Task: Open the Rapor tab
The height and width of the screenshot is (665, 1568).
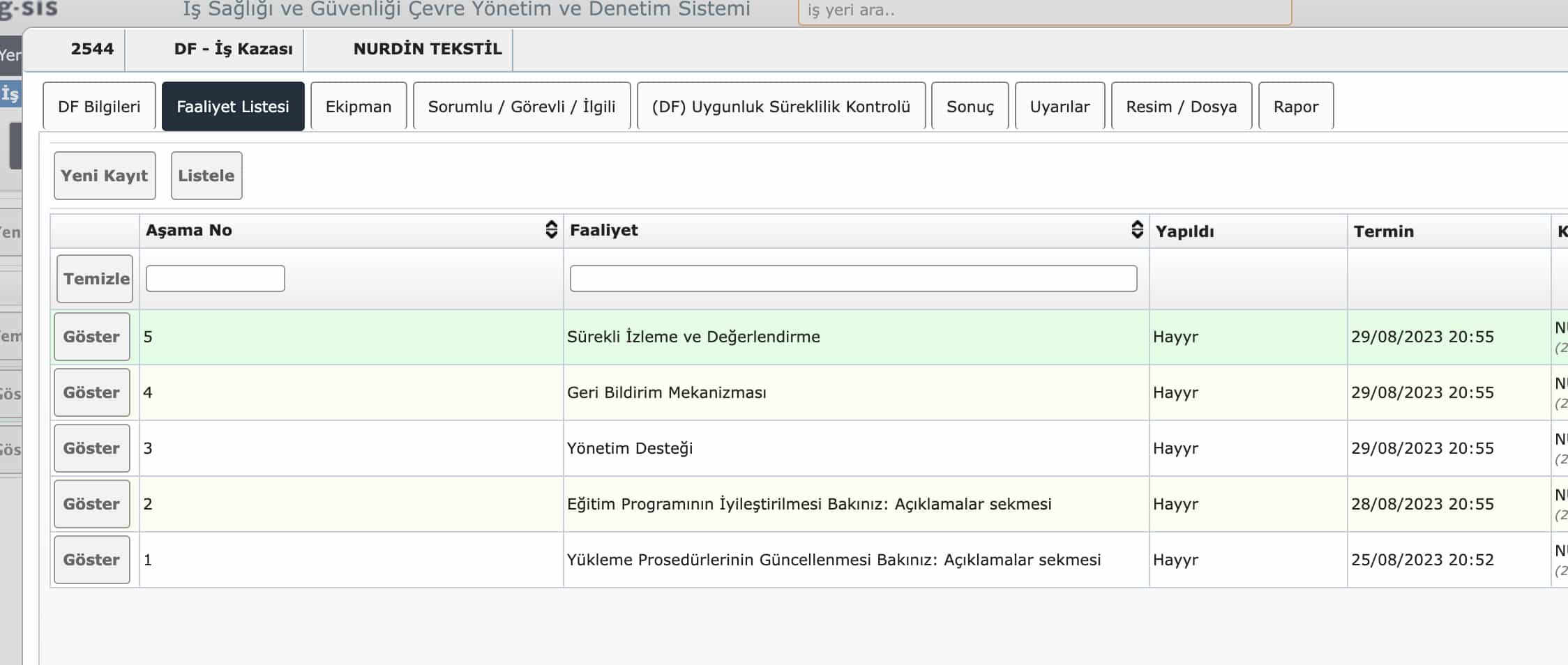Action: [x=1295, y=107]
